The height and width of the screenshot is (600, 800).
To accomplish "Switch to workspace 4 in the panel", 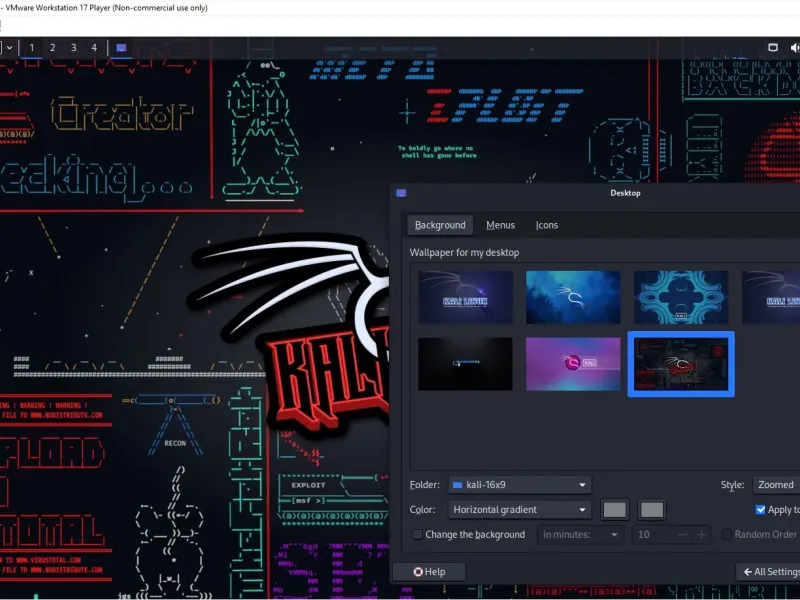I will pyautogui.click(x=94, y=48).
